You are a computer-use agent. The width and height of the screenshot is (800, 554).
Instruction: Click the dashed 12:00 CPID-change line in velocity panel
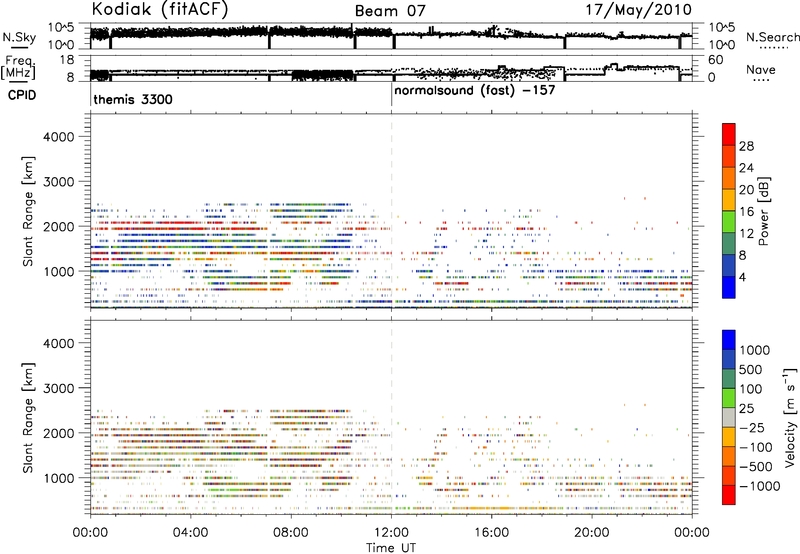pos(392,418)
